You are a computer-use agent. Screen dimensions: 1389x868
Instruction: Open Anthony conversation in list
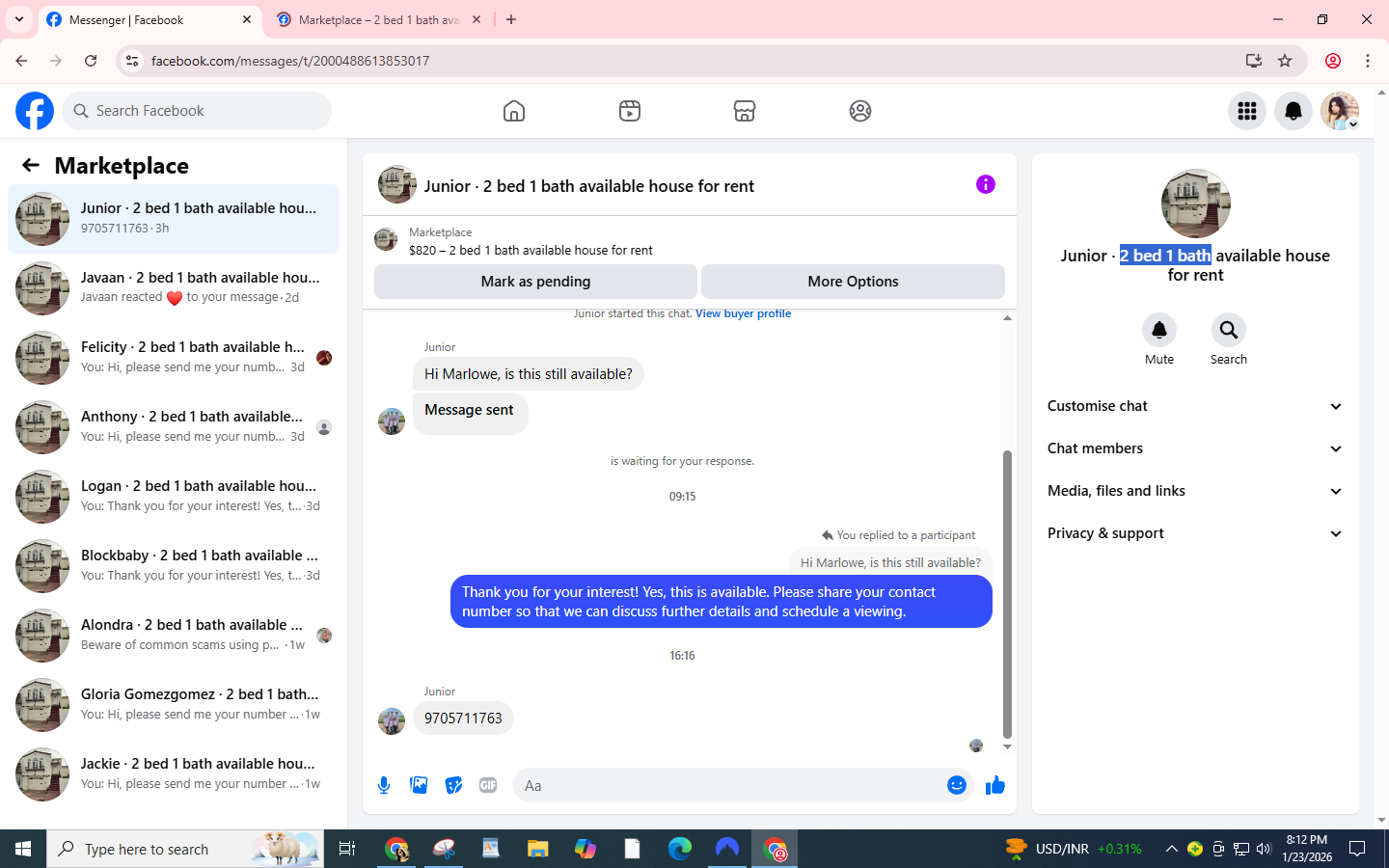[174, 427]
